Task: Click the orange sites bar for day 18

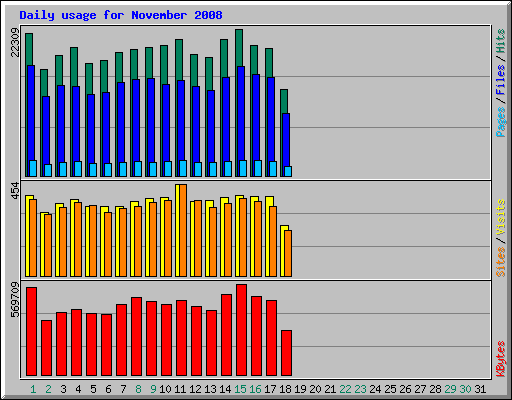Action: 288,253
